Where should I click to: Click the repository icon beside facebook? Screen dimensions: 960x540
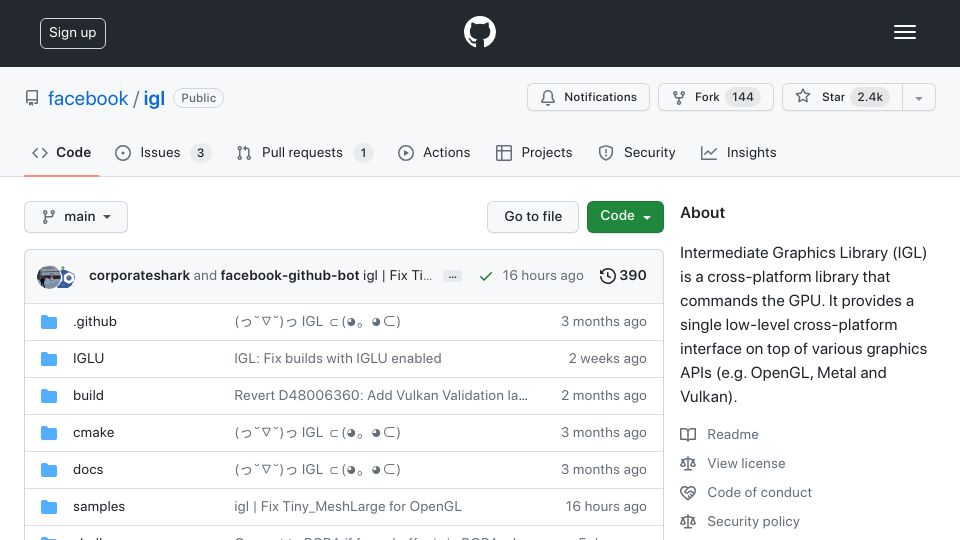32,98
